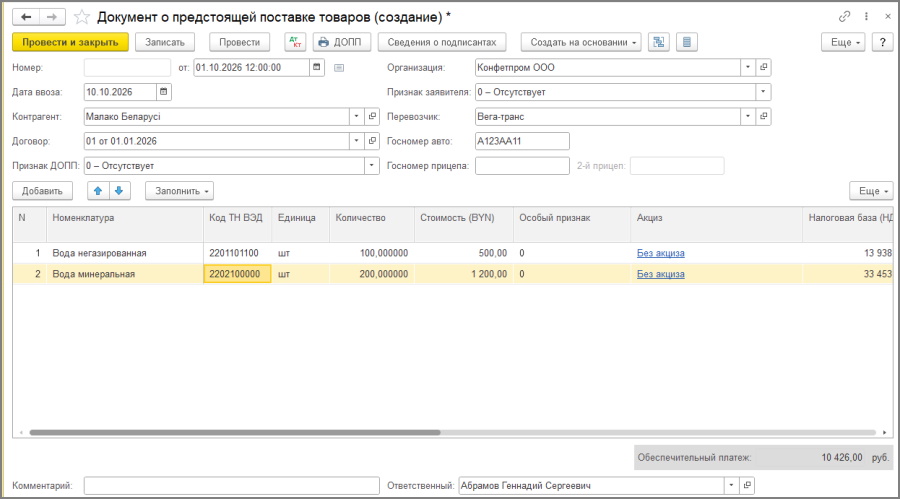Open the table Еще menu
Viewport: 900px width, 499px height.
[x=871, y=191]
